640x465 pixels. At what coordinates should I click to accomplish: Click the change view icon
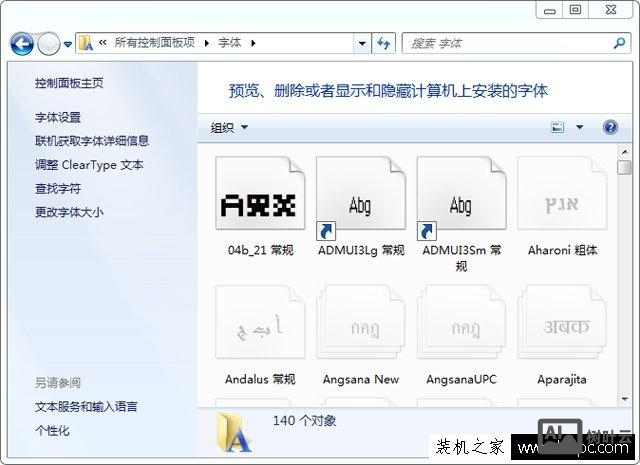(x=558, y=127)
